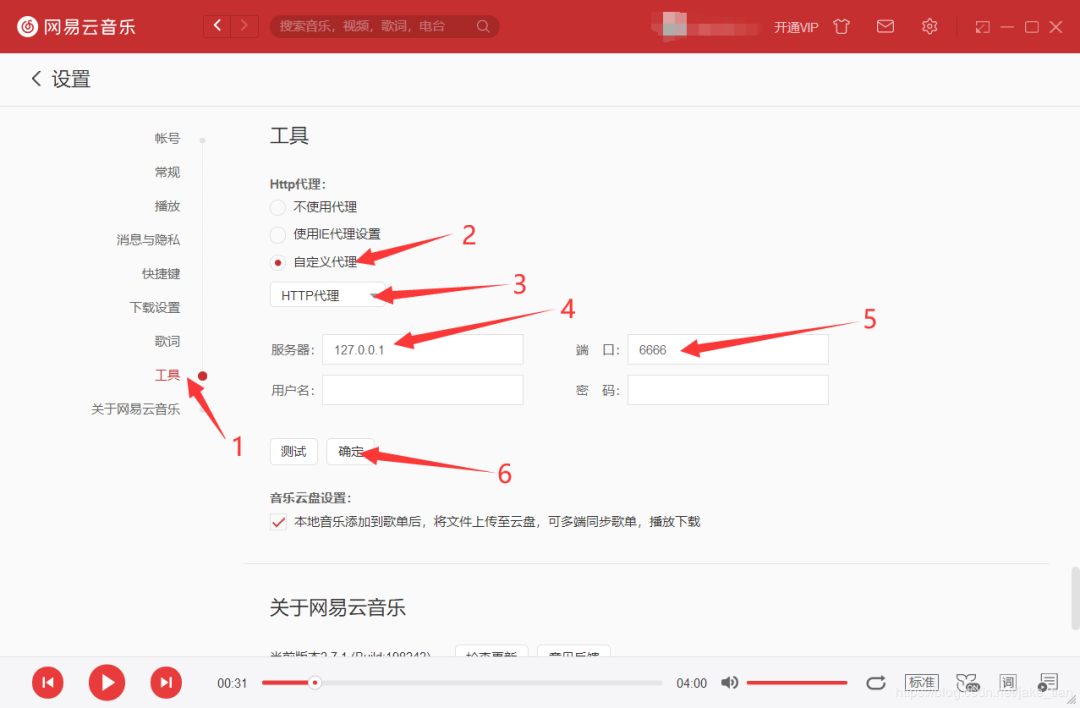Open the 下载设置 settings section

[155, 307]
